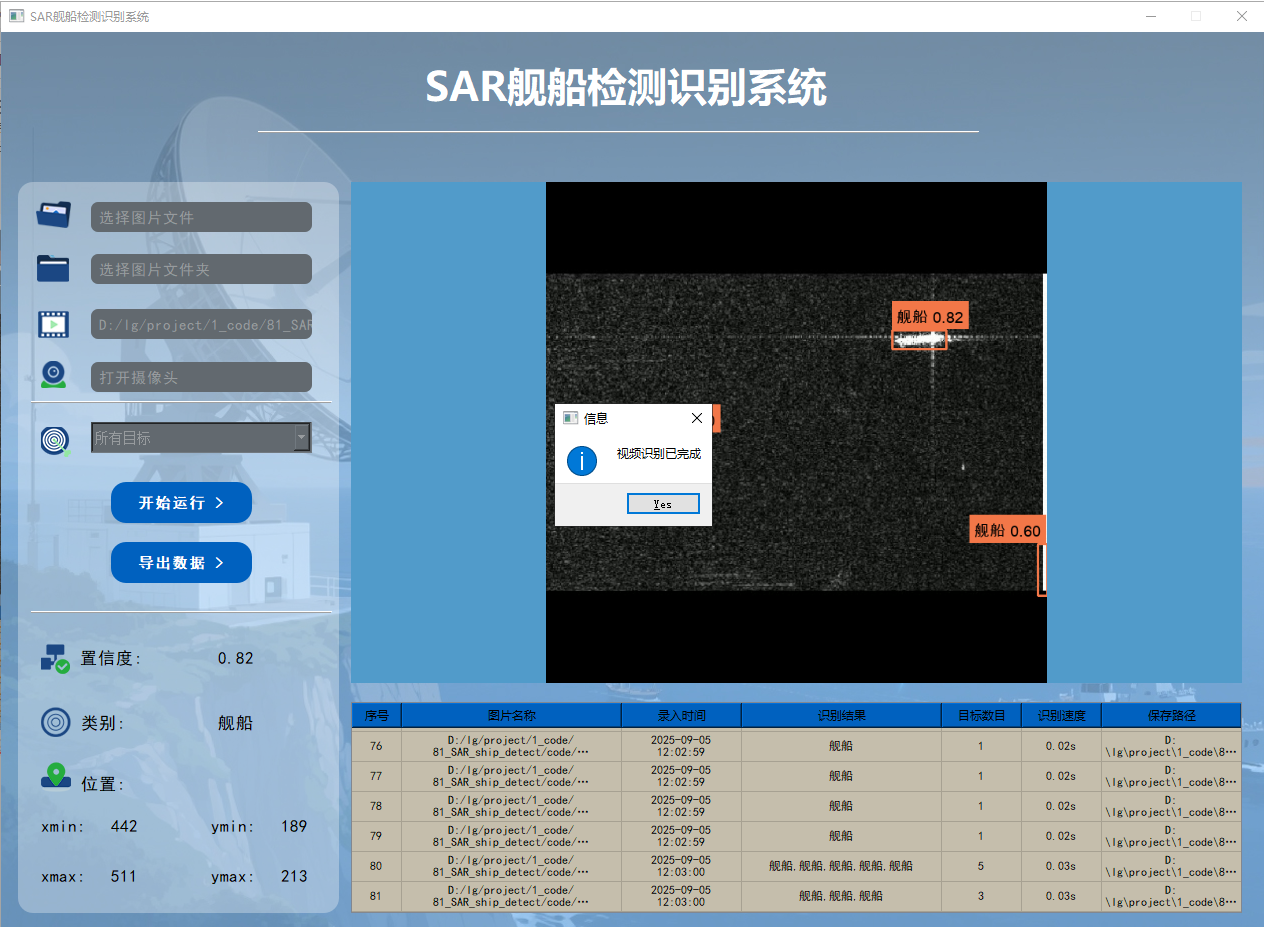Viewport: 1264px width, 927px height.
Task: Click target count 3 in row 81
Action: [x=981, y=896]
